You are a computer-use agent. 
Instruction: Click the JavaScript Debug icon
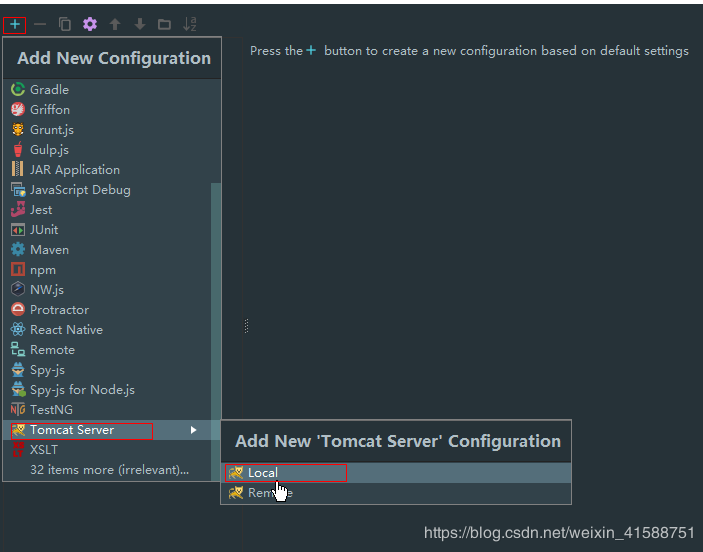click(x=18, y=190)
